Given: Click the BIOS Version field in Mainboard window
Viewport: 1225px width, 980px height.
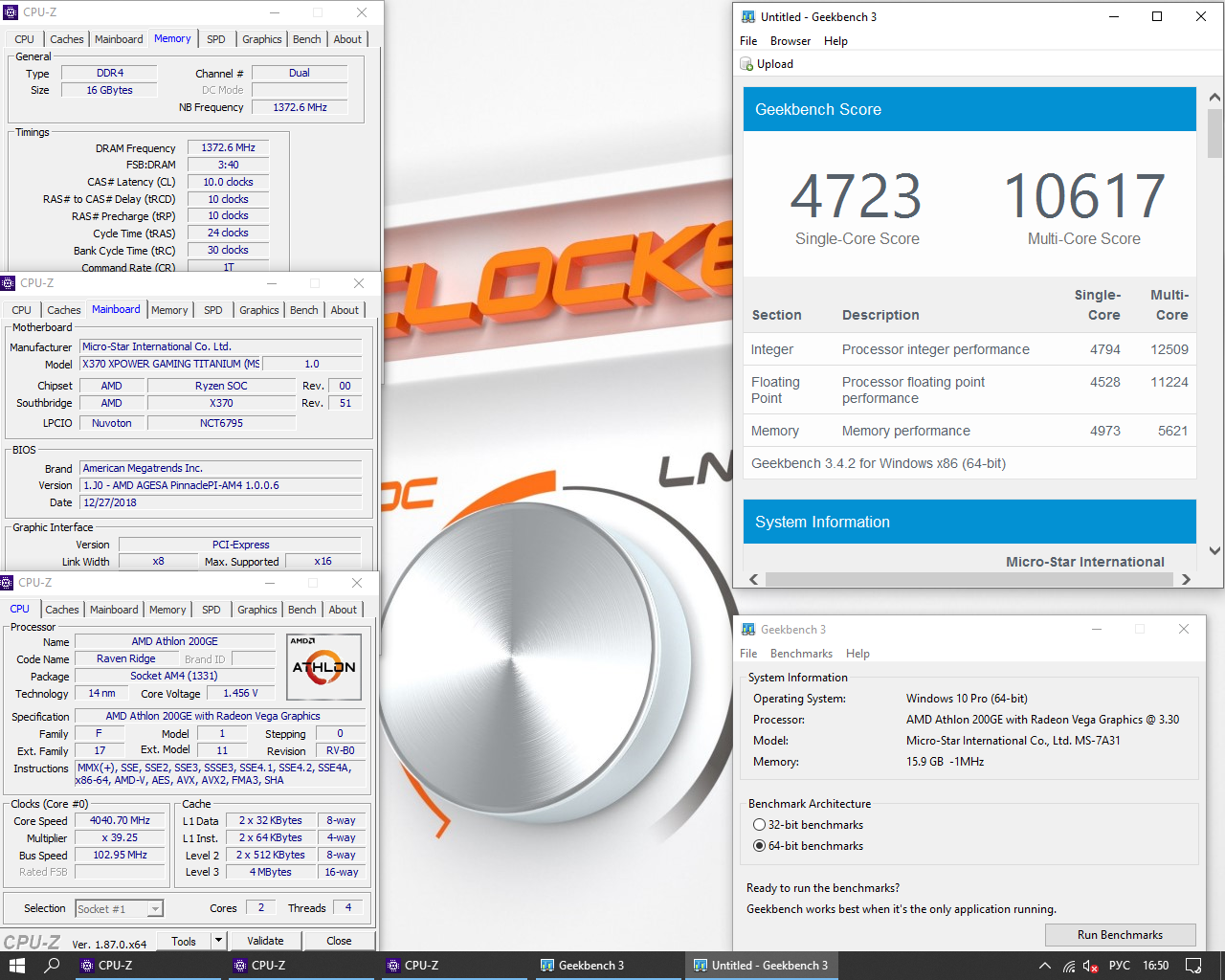Looking at the screenshot, I should point(220,485).
